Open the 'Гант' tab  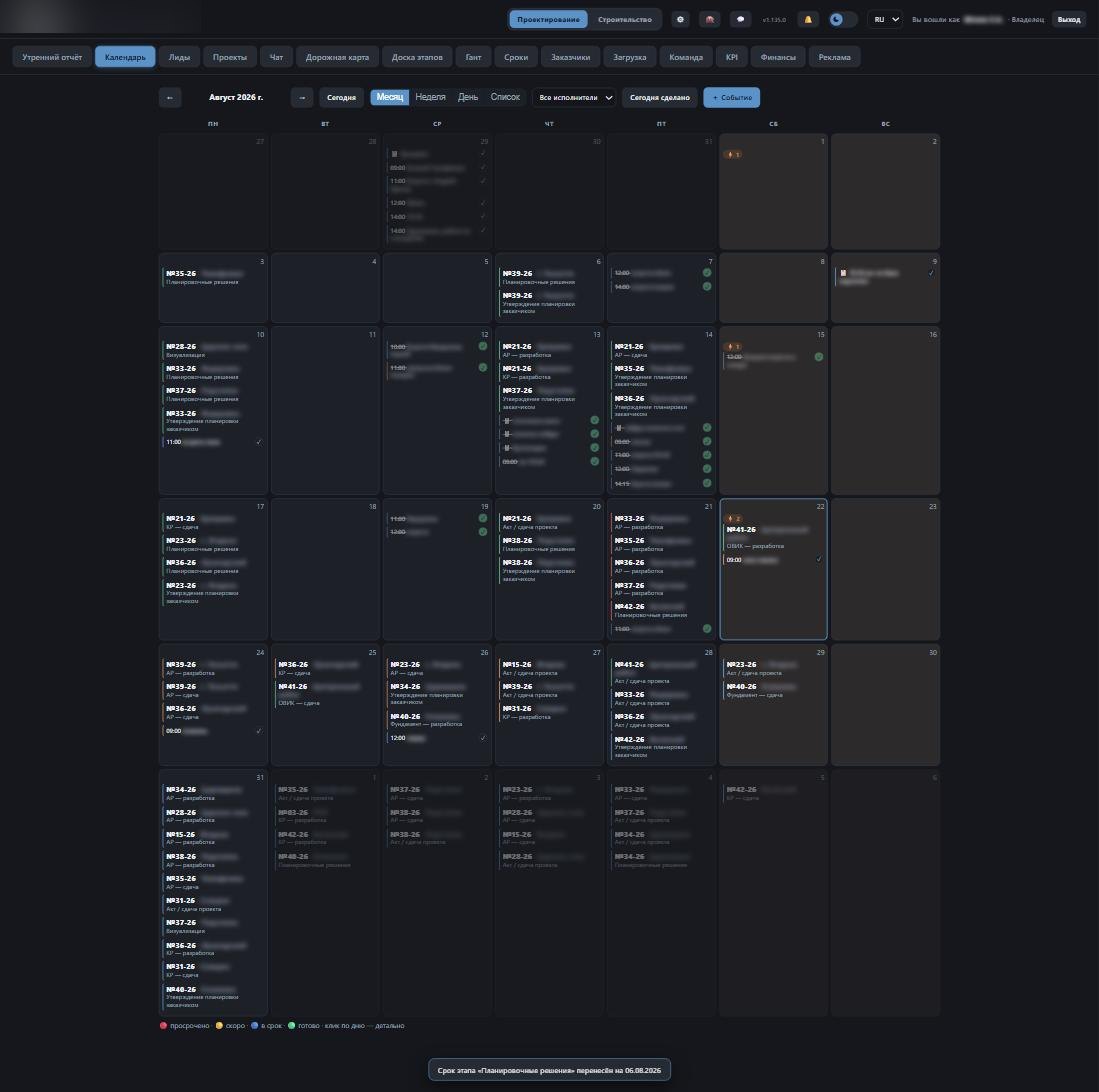click(x=473, y=57)
